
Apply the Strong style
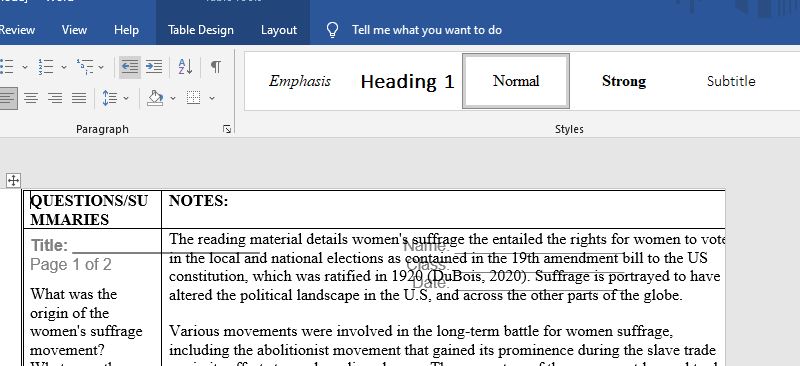pyautogui.click(x=624, y=81)
